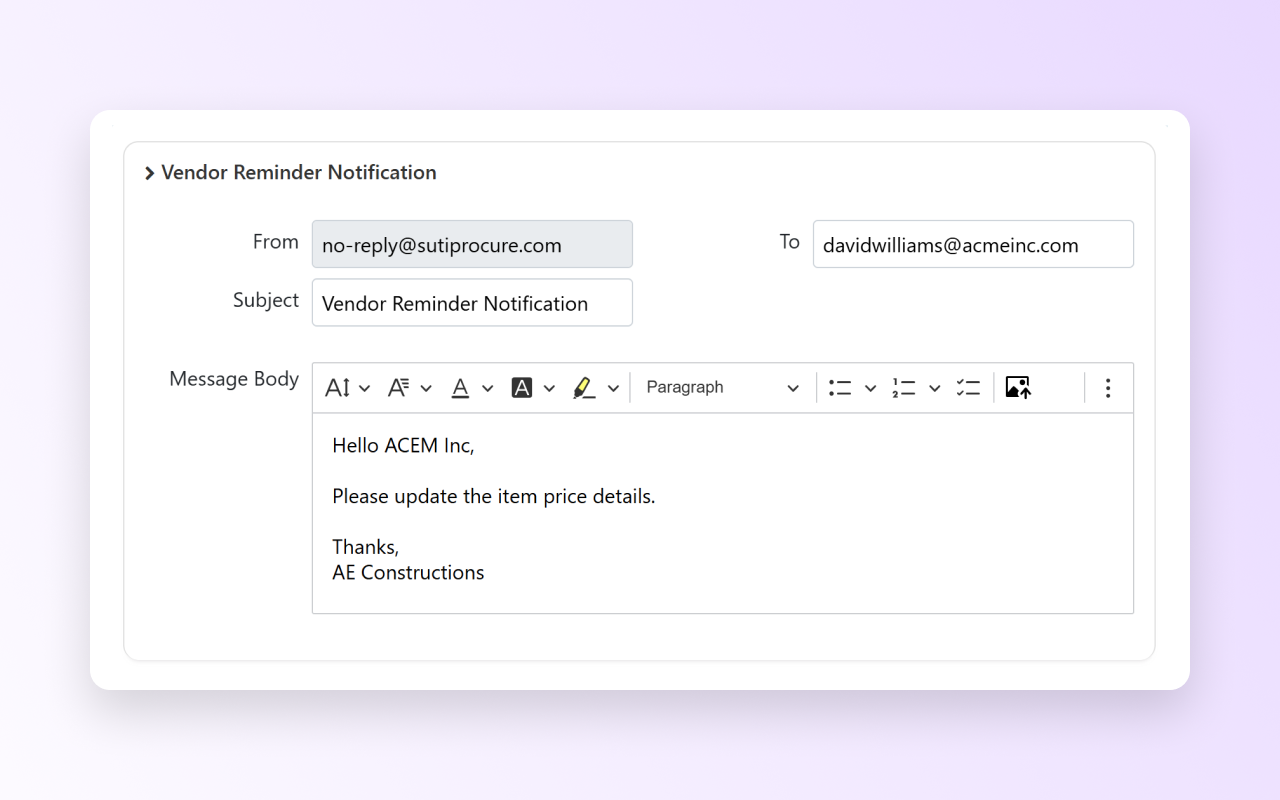Open bulleted list style dropdown arrow
The height and width of the screenshot is (800, 1280).
pos(870,388)
